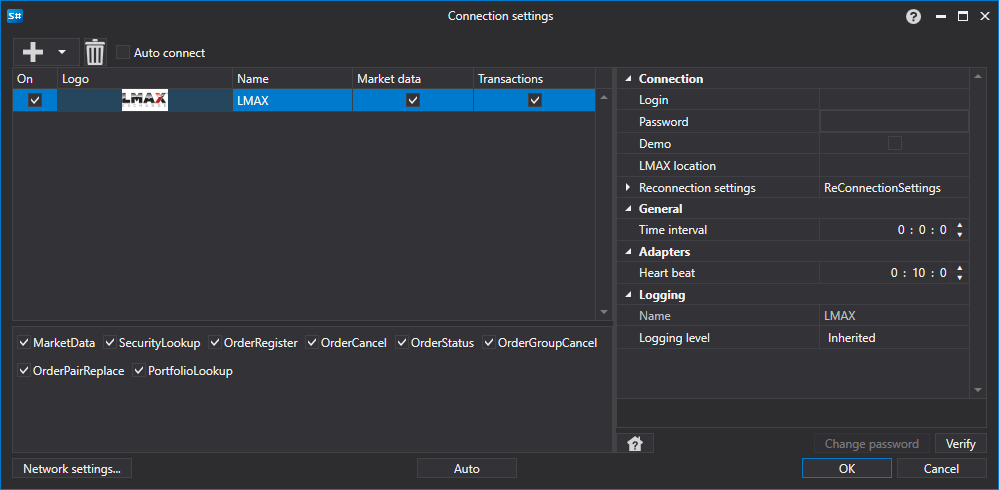Click the LMAX location value field
The width and height of the screenshot is (999, 490).
click(x=894, y=166)
